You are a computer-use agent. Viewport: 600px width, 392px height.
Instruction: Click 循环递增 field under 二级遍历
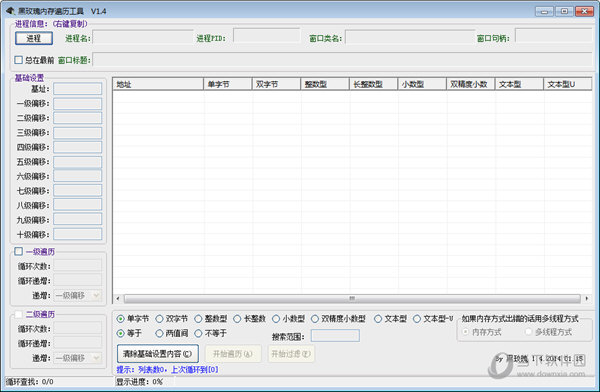pos(78,343)
